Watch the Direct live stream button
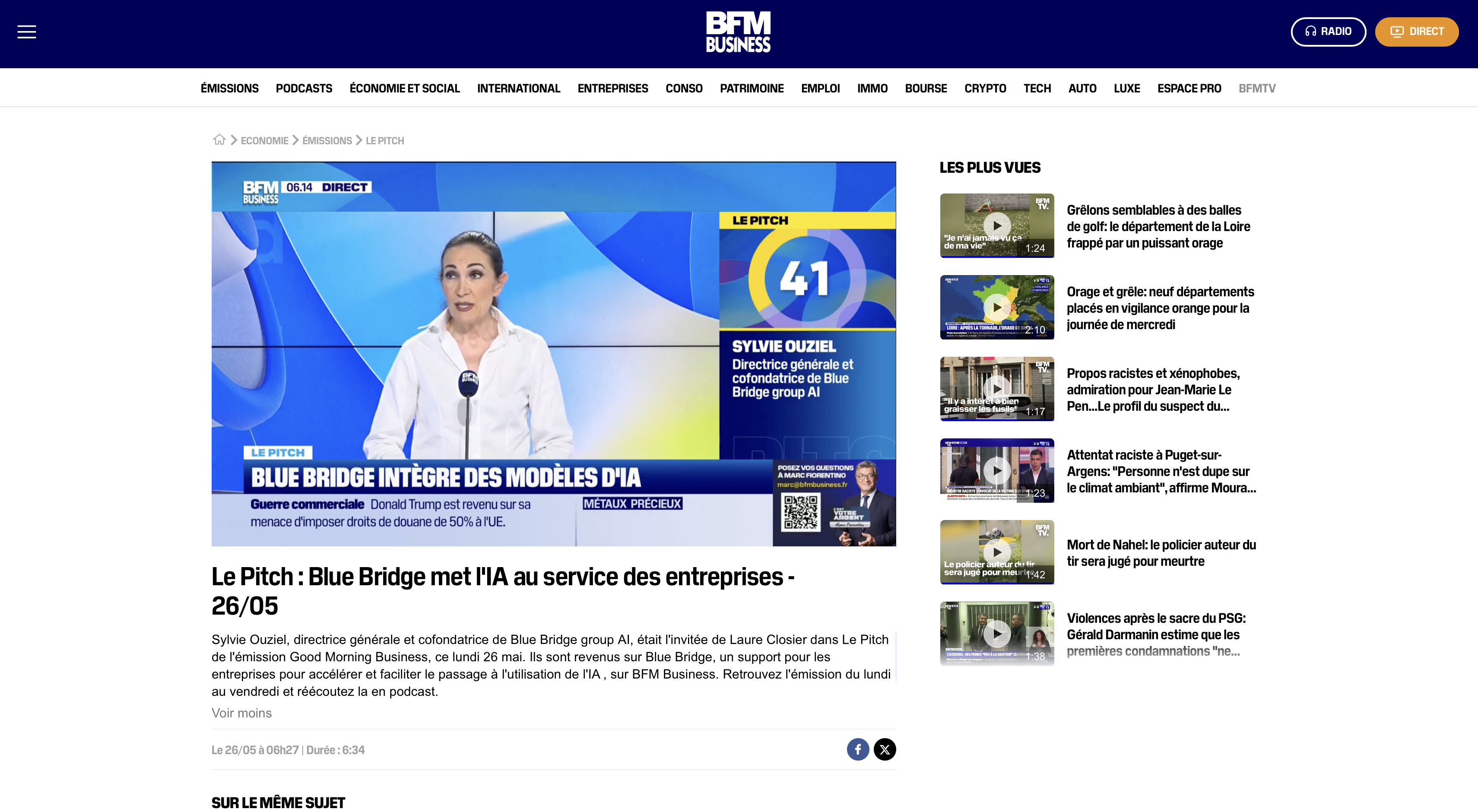The width and height of the screenshot is (1478, 812). pyautogui.click(x=1417, y=32)
